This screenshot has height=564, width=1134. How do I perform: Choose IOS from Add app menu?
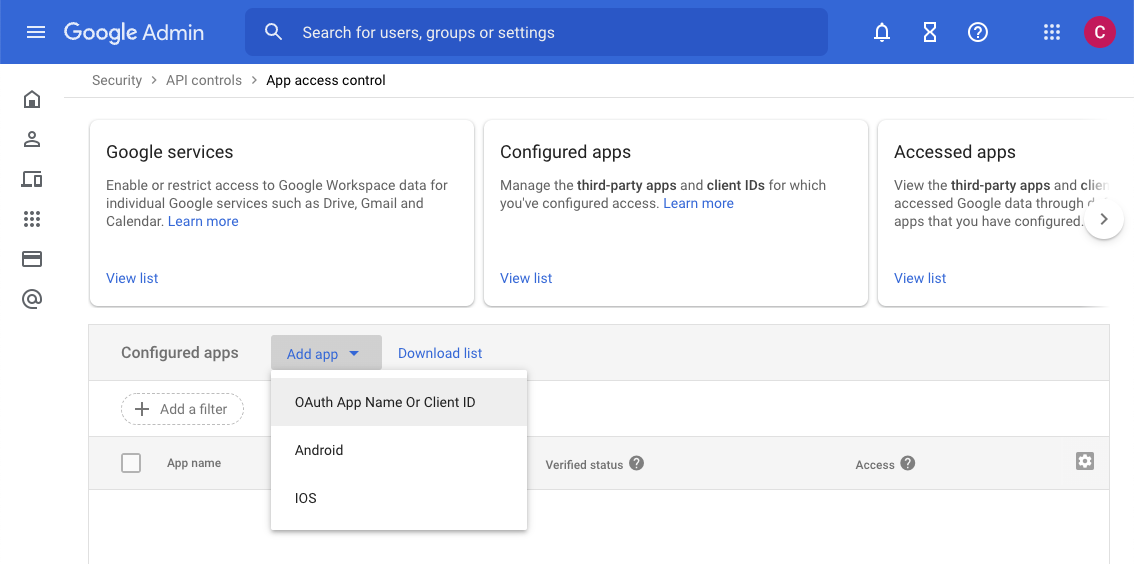coord(398,498)
